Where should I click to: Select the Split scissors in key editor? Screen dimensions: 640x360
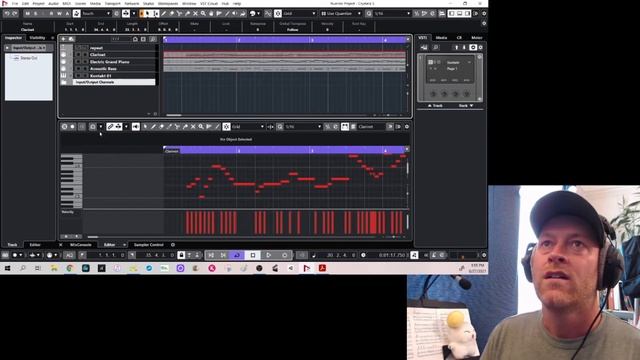point(177,127)
